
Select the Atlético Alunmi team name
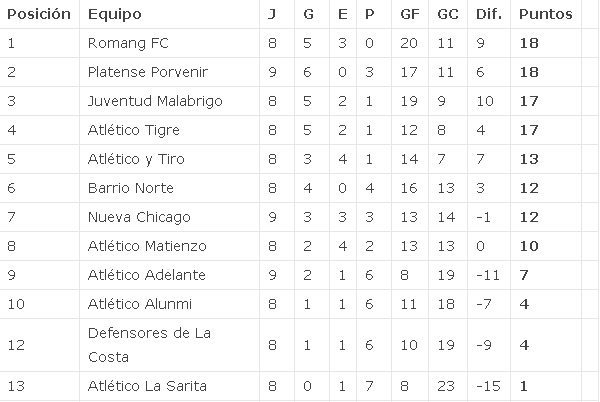140,304
